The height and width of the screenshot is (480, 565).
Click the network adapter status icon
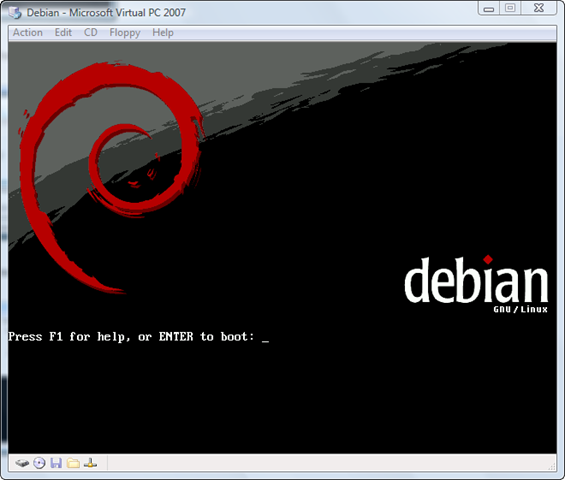coord(90,463)
